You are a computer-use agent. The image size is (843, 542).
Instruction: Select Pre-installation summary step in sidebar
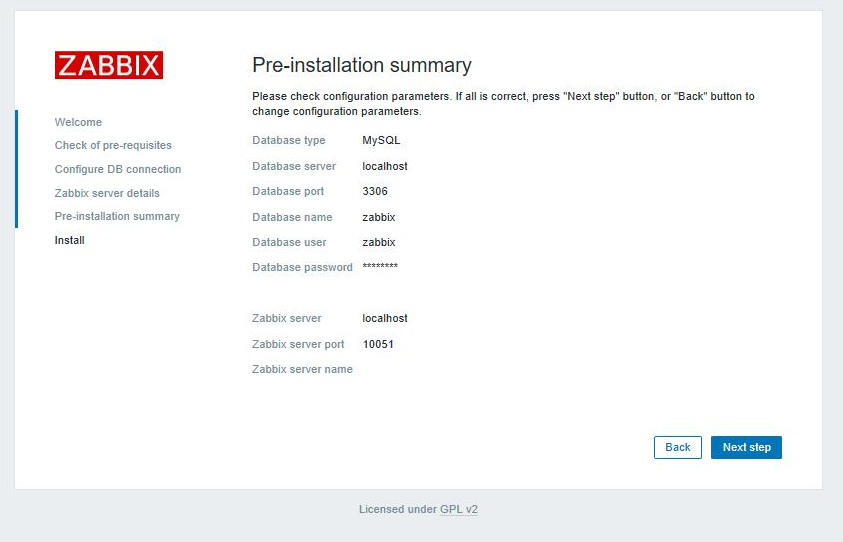(117, 216)
